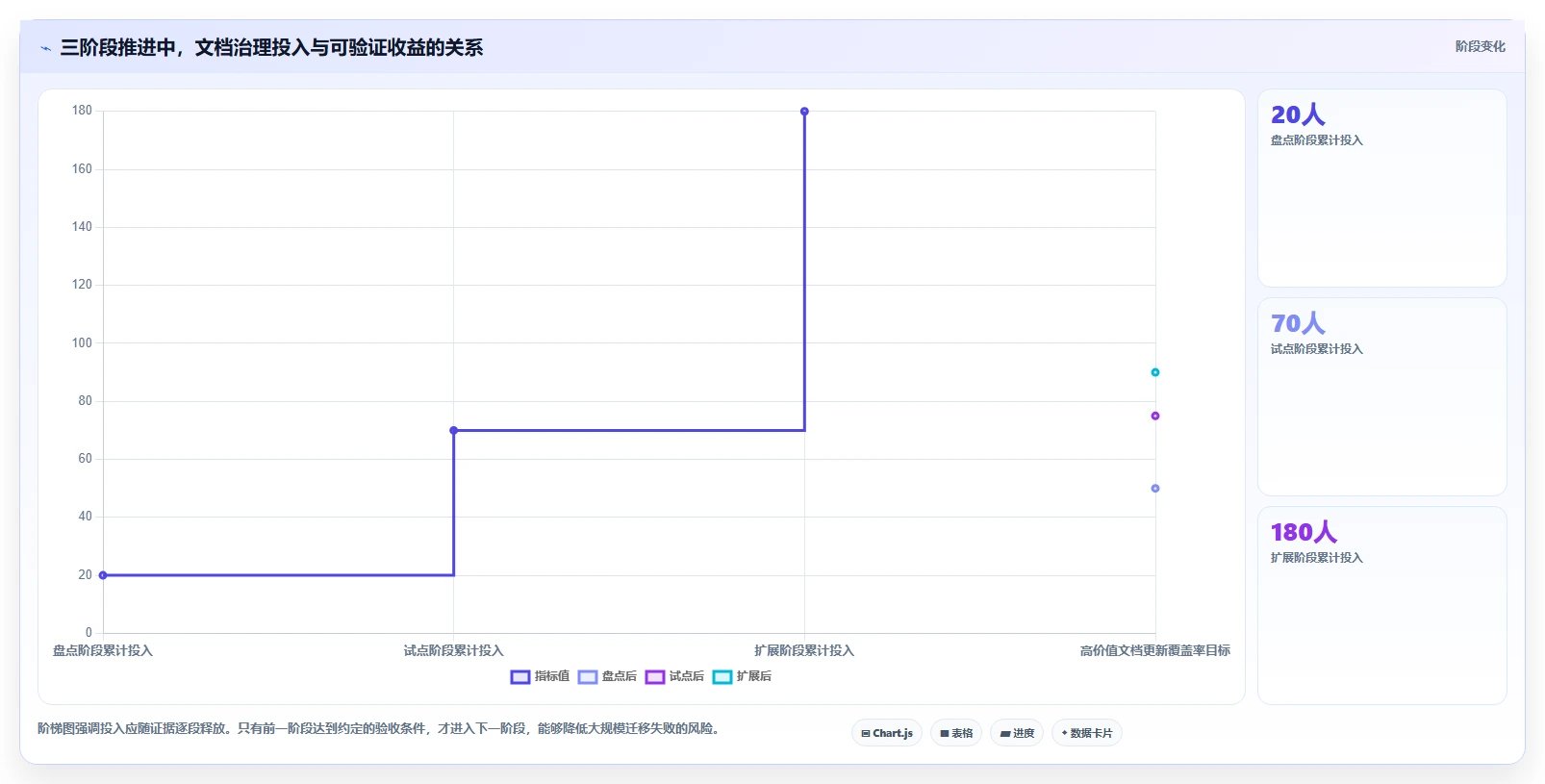Screen dimensions: 1545x784
Task: Click the peak data point at 180
Action: click(804, 112)
